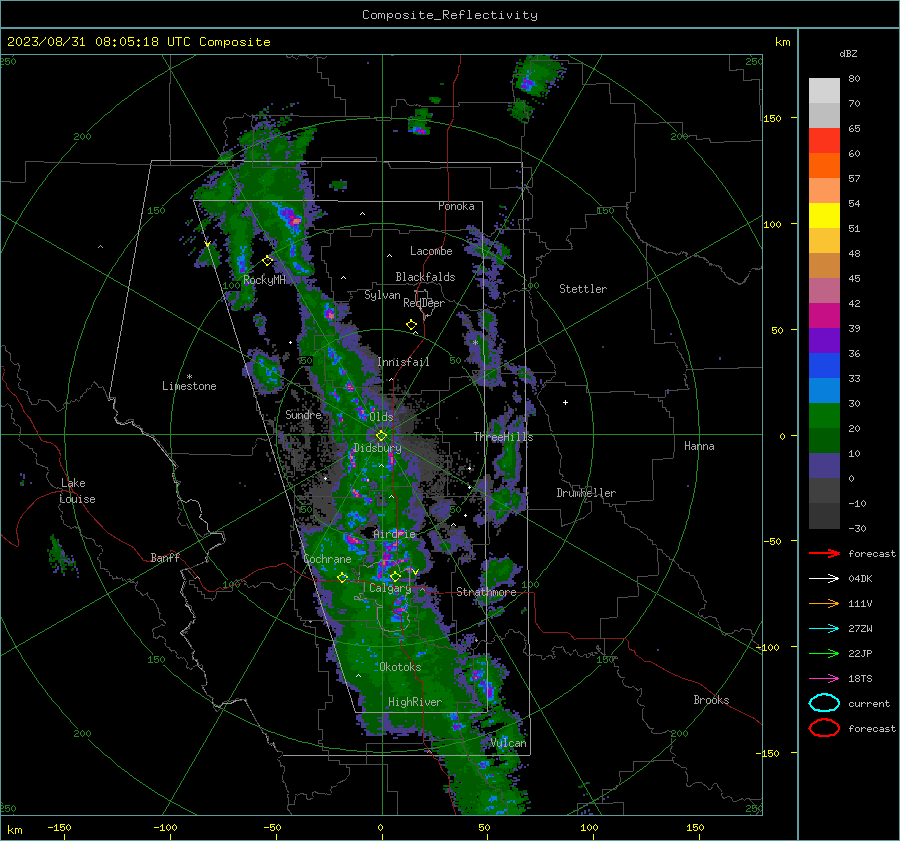Click the Banff label on map
This screenshot has width=900, height=841.
[165, 557]
